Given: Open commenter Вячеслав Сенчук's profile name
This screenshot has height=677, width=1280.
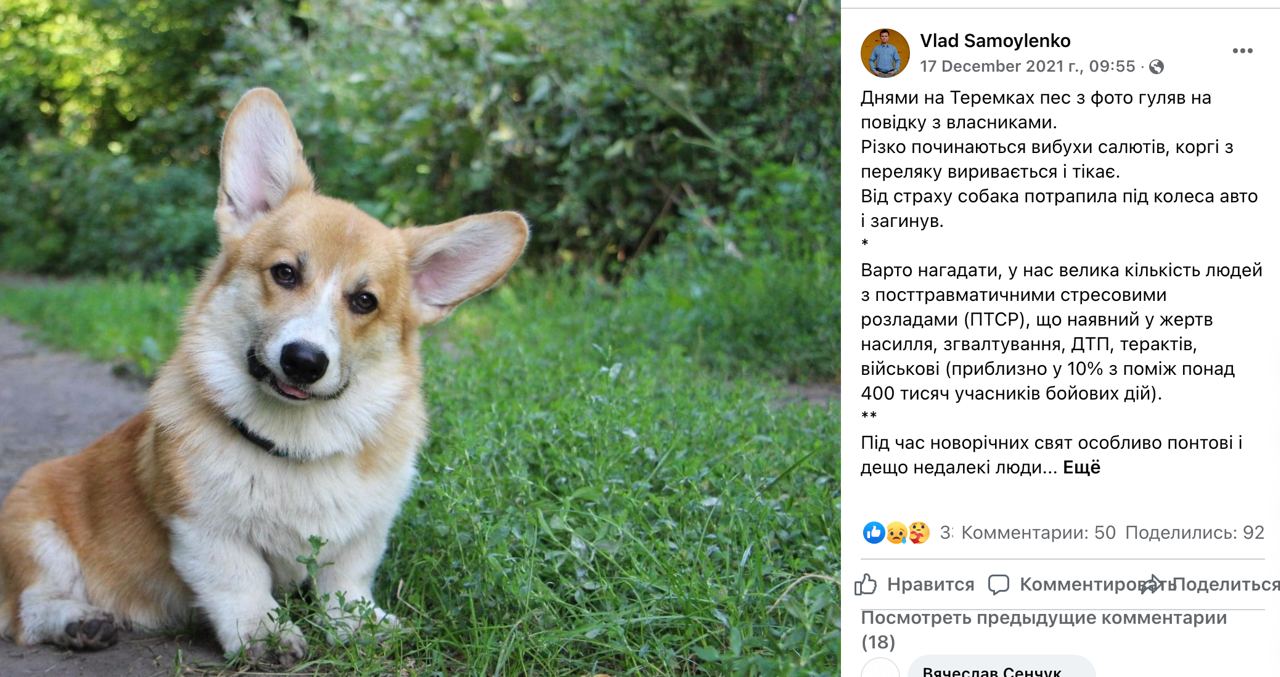Looking at the screenshot, I should (x=991, y=670).
